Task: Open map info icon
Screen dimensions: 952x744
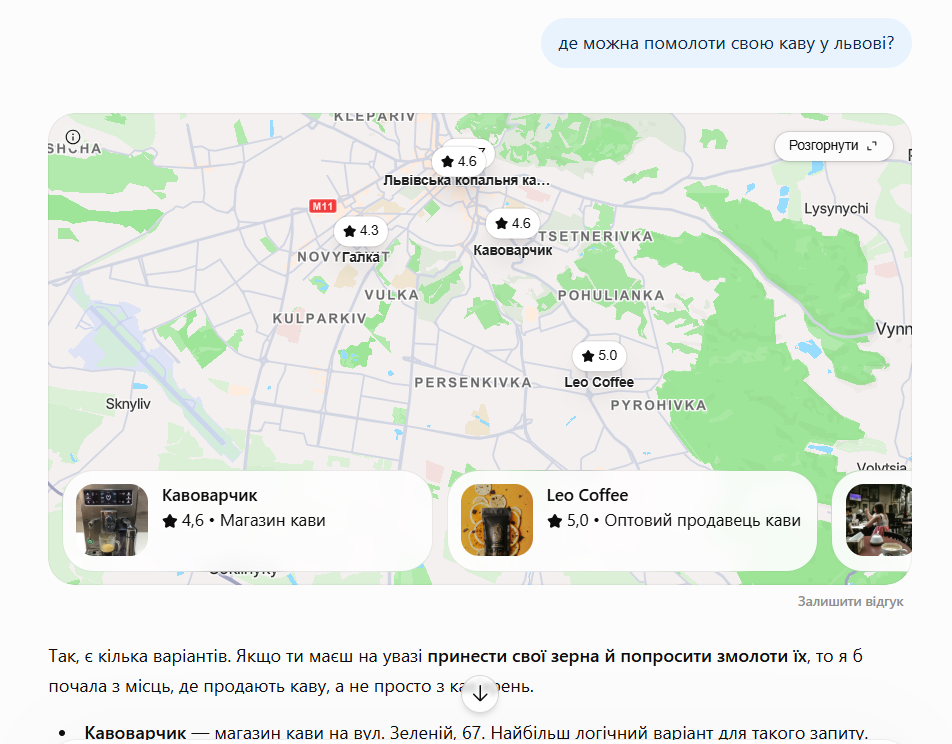Action: pyautogui.click(x=73, y=137)
